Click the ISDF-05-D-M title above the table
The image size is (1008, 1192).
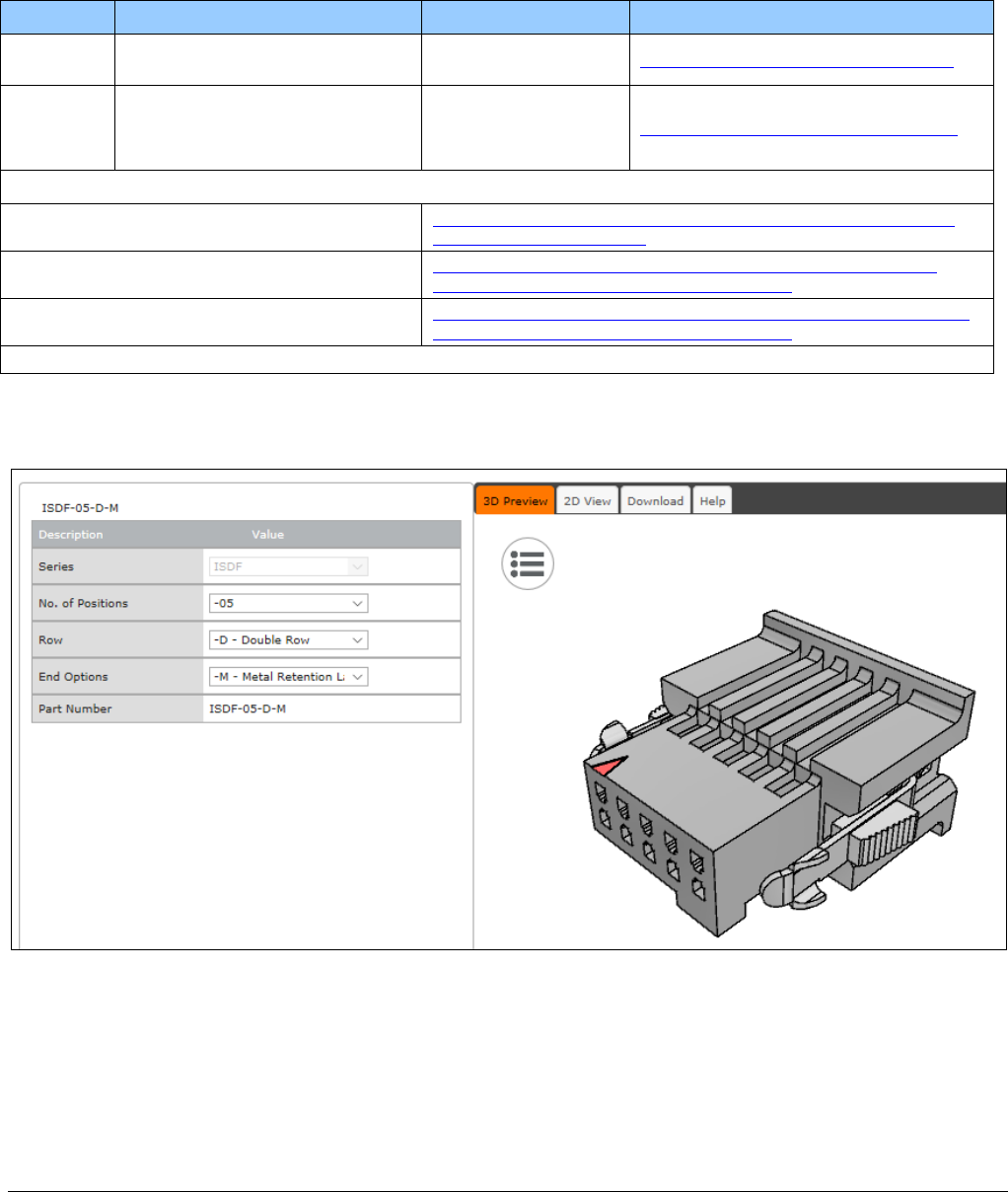pyautogui.click(x=80, y=507)
